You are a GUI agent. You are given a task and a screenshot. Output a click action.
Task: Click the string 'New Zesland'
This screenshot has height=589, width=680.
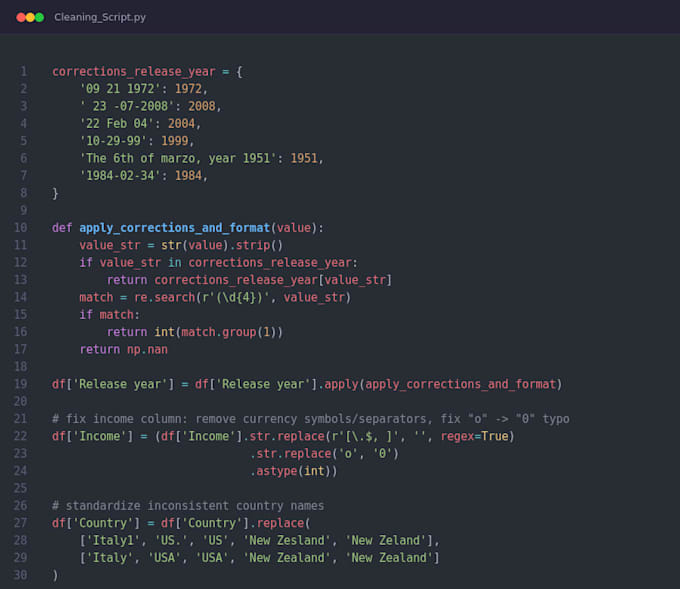(287, 540)
